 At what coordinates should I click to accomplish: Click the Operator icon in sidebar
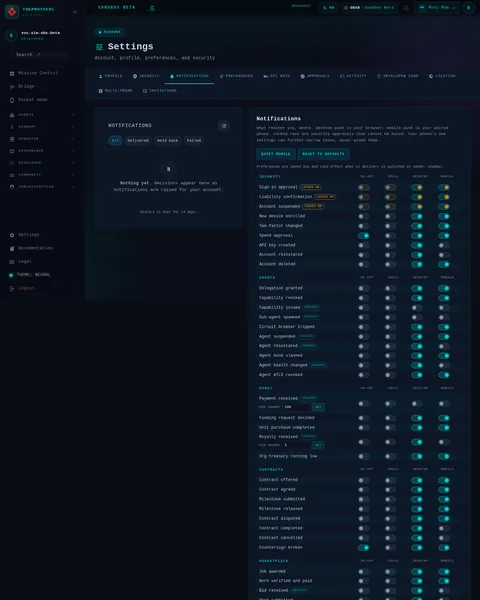click(12, 139)
